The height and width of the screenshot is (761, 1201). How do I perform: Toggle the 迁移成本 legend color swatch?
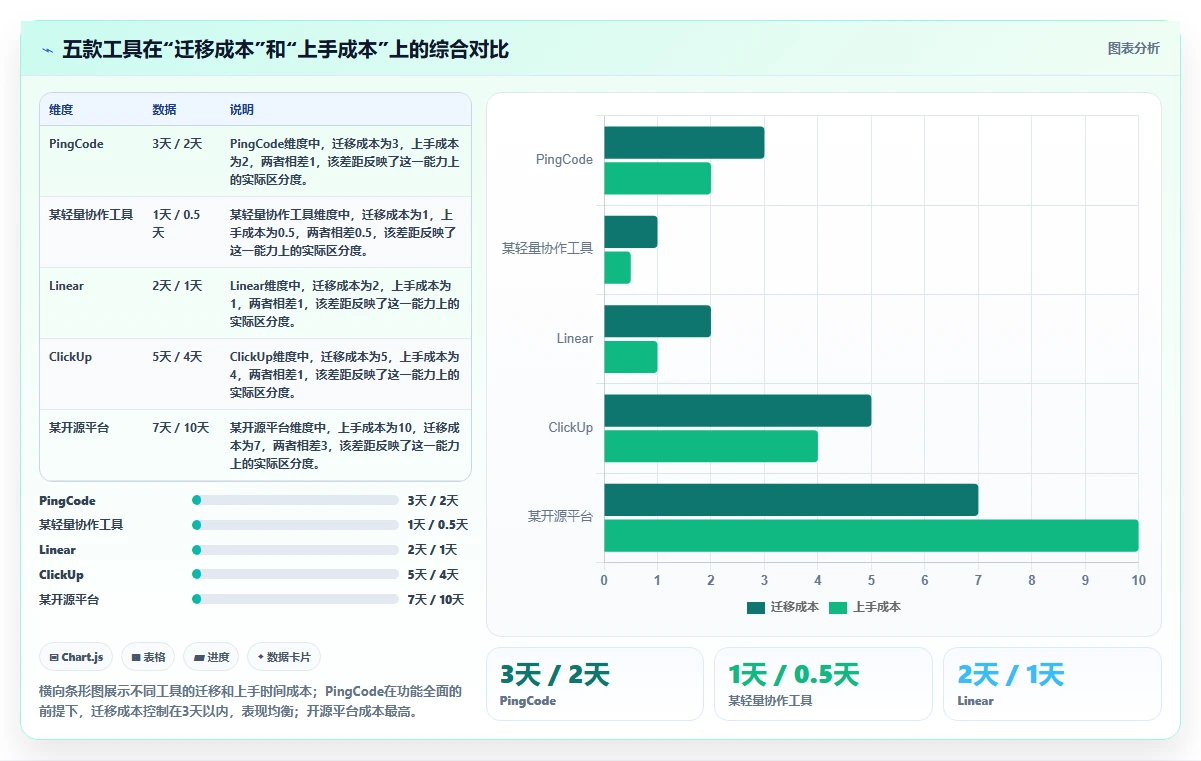[x=755, y=607]
